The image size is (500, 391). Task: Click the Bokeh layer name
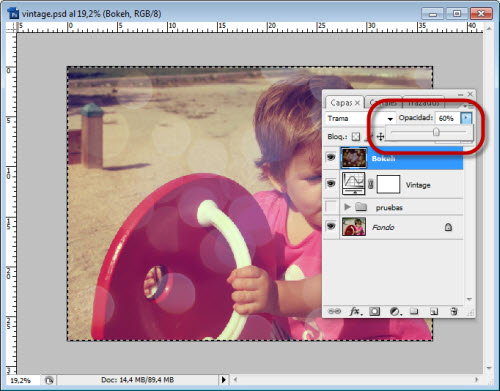click(x=383, y=158)
